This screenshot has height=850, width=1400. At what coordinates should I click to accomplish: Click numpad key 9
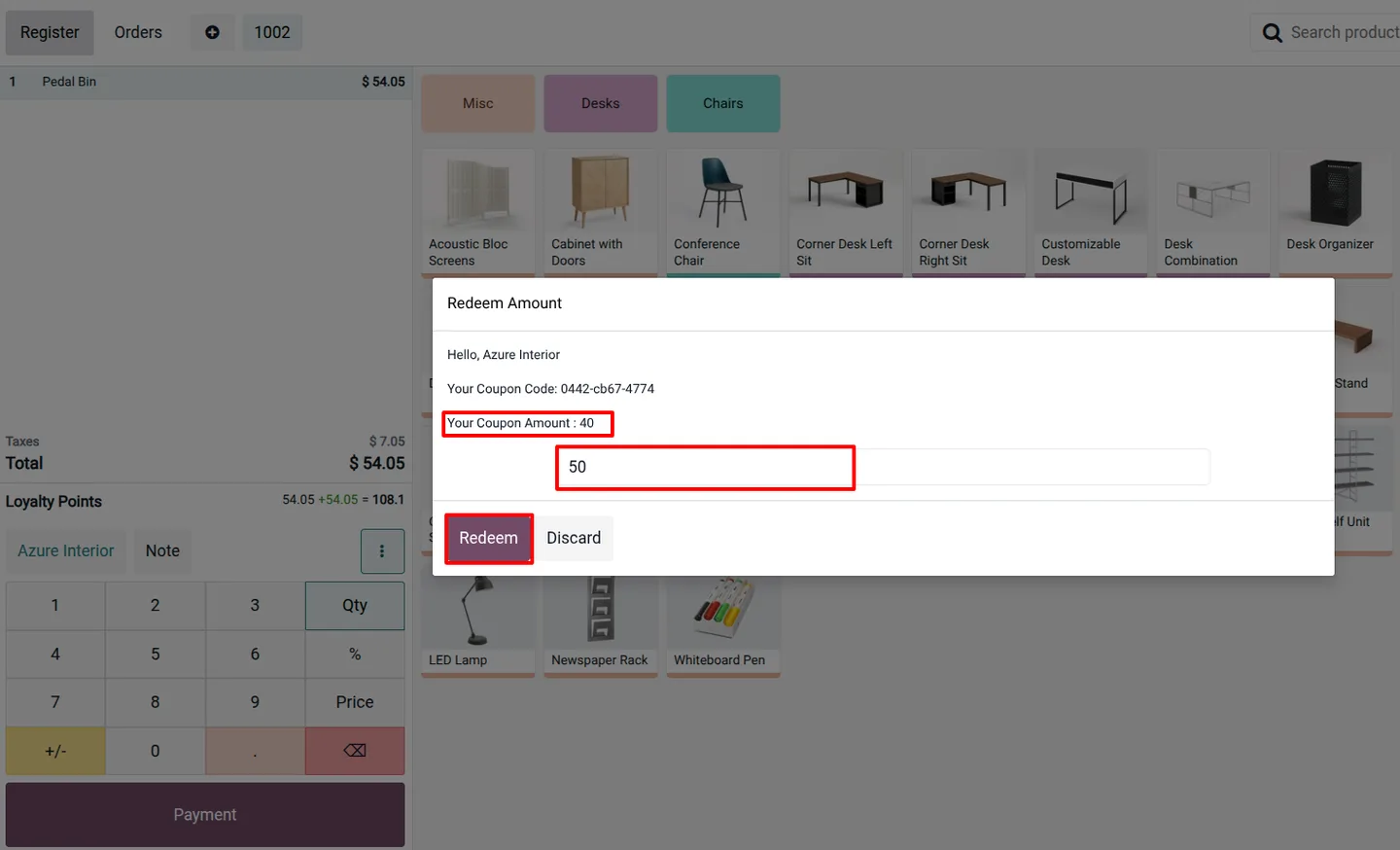[x=255, y=702]
